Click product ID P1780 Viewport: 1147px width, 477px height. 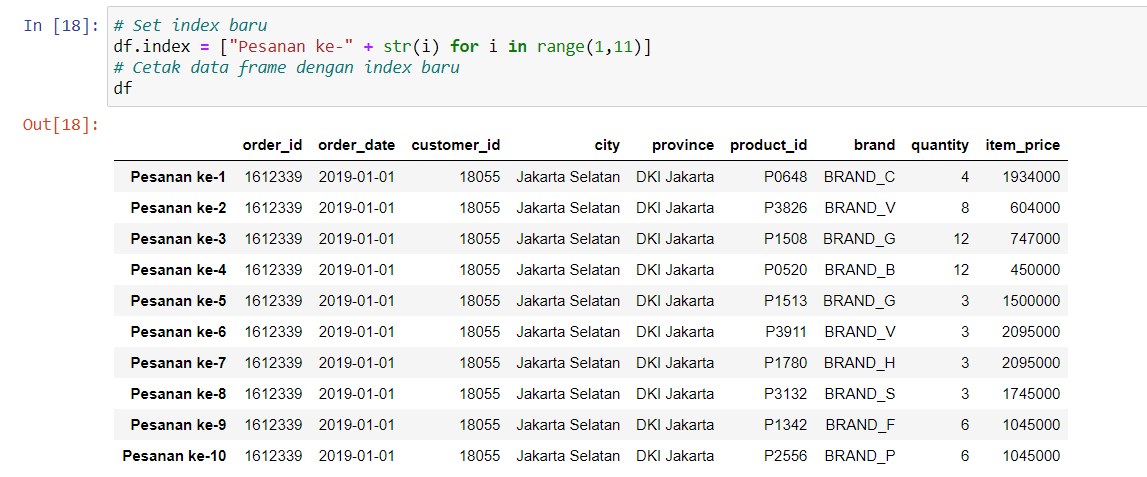pos(786,363)
